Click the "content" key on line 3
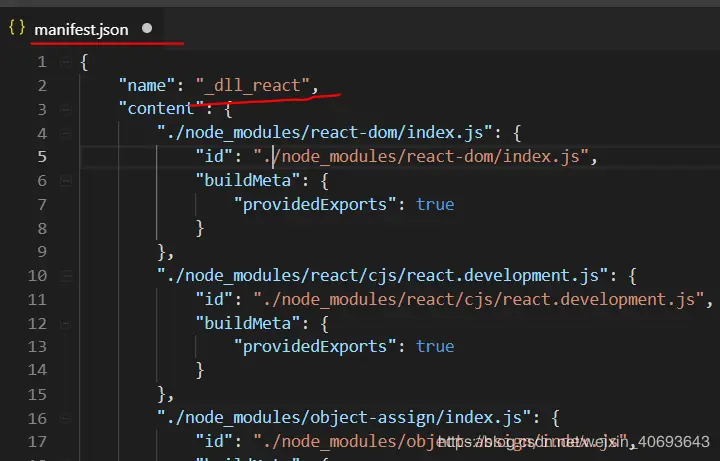The image size is (720, 461). (x=161, y=109)
